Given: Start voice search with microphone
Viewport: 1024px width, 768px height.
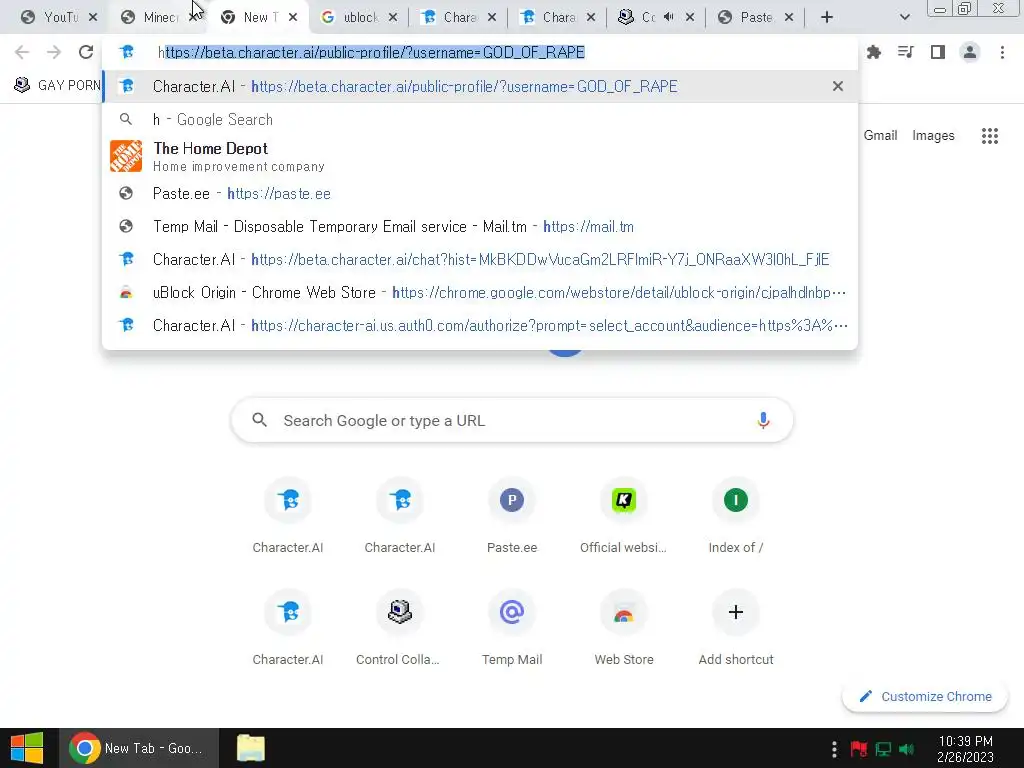Looking at the screenshot, I should click(763, 421).
